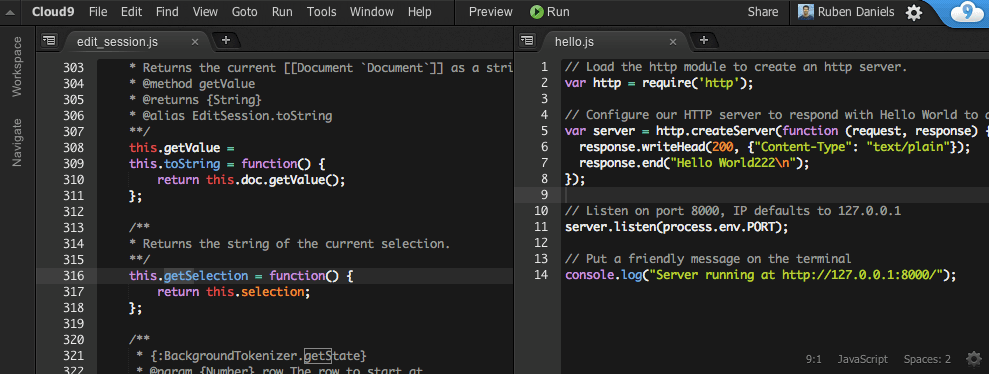Open the left pane tab list icon

click(49, 40)
